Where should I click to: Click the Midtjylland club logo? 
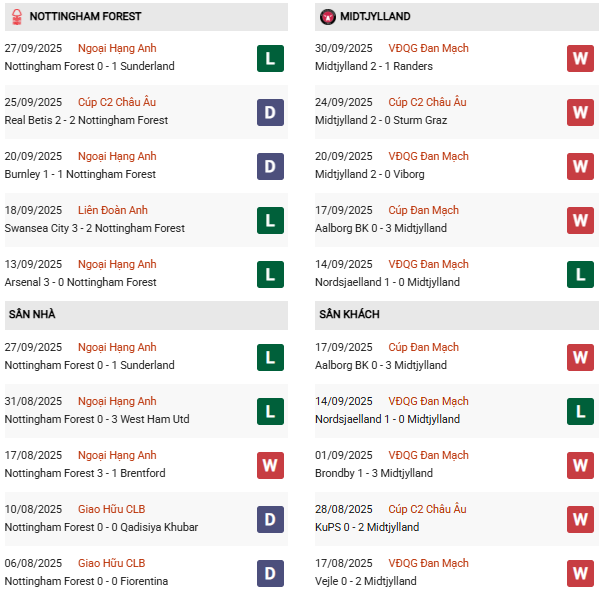click(327, 17)
